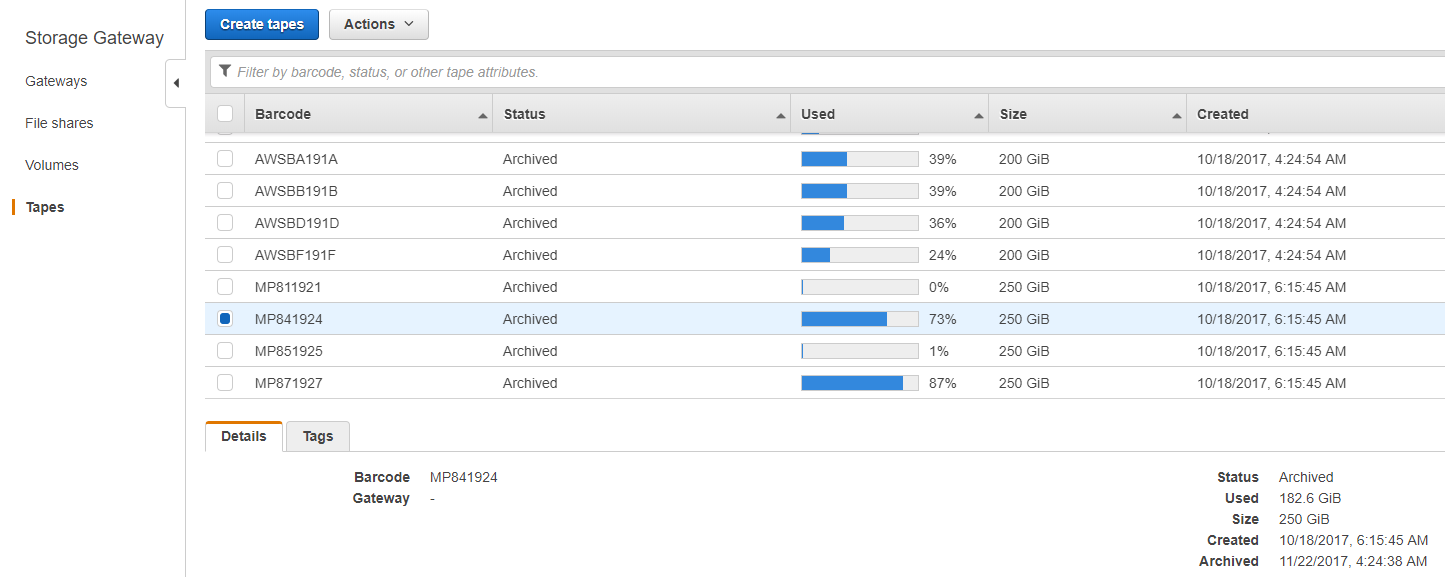This screenshot has height=577, width=1445.
Task: Open the Actions dropdown menu
Action: pos(379,24)
